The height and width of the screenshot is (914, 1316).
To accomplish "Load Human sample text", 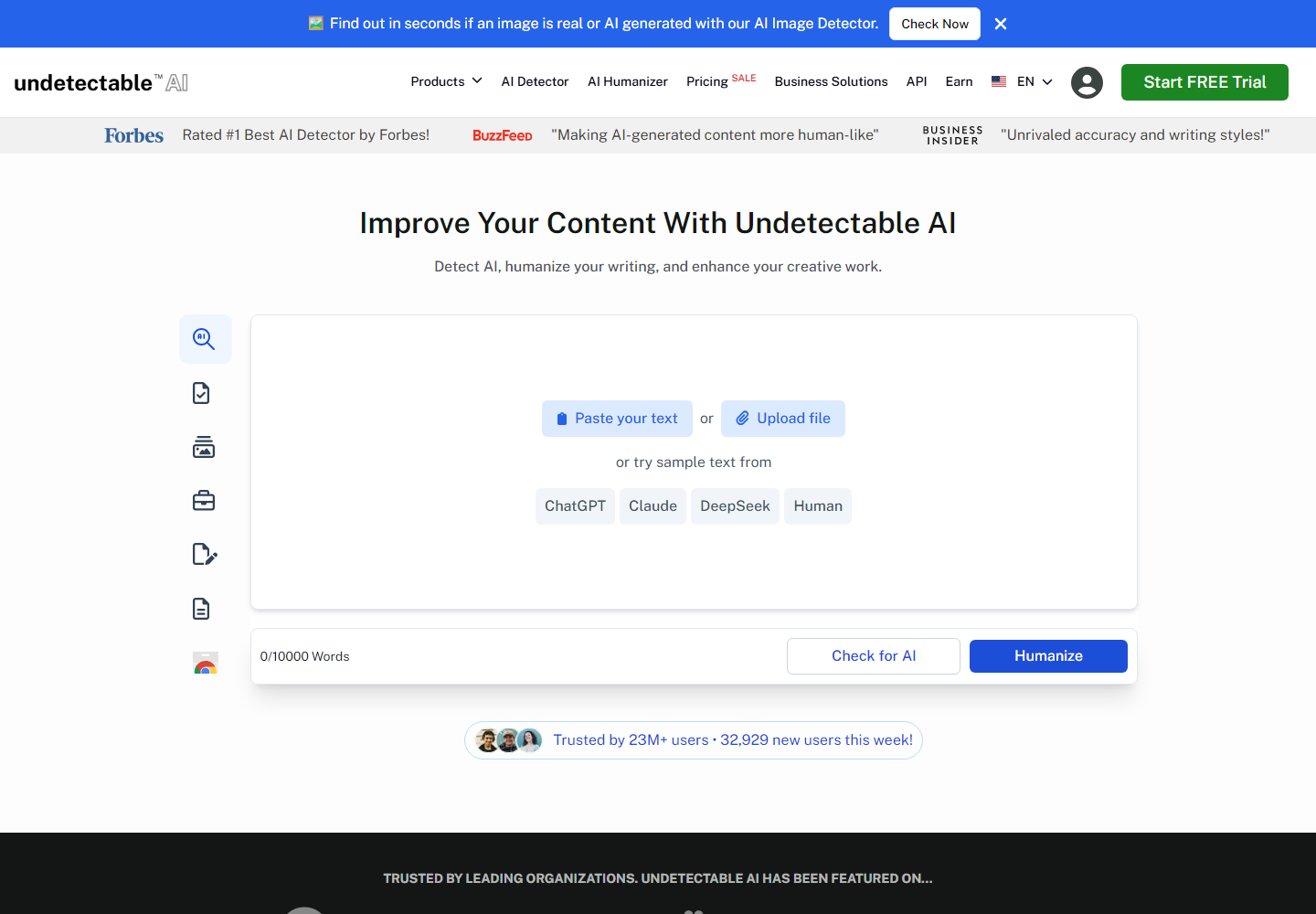I will [818, 506].
